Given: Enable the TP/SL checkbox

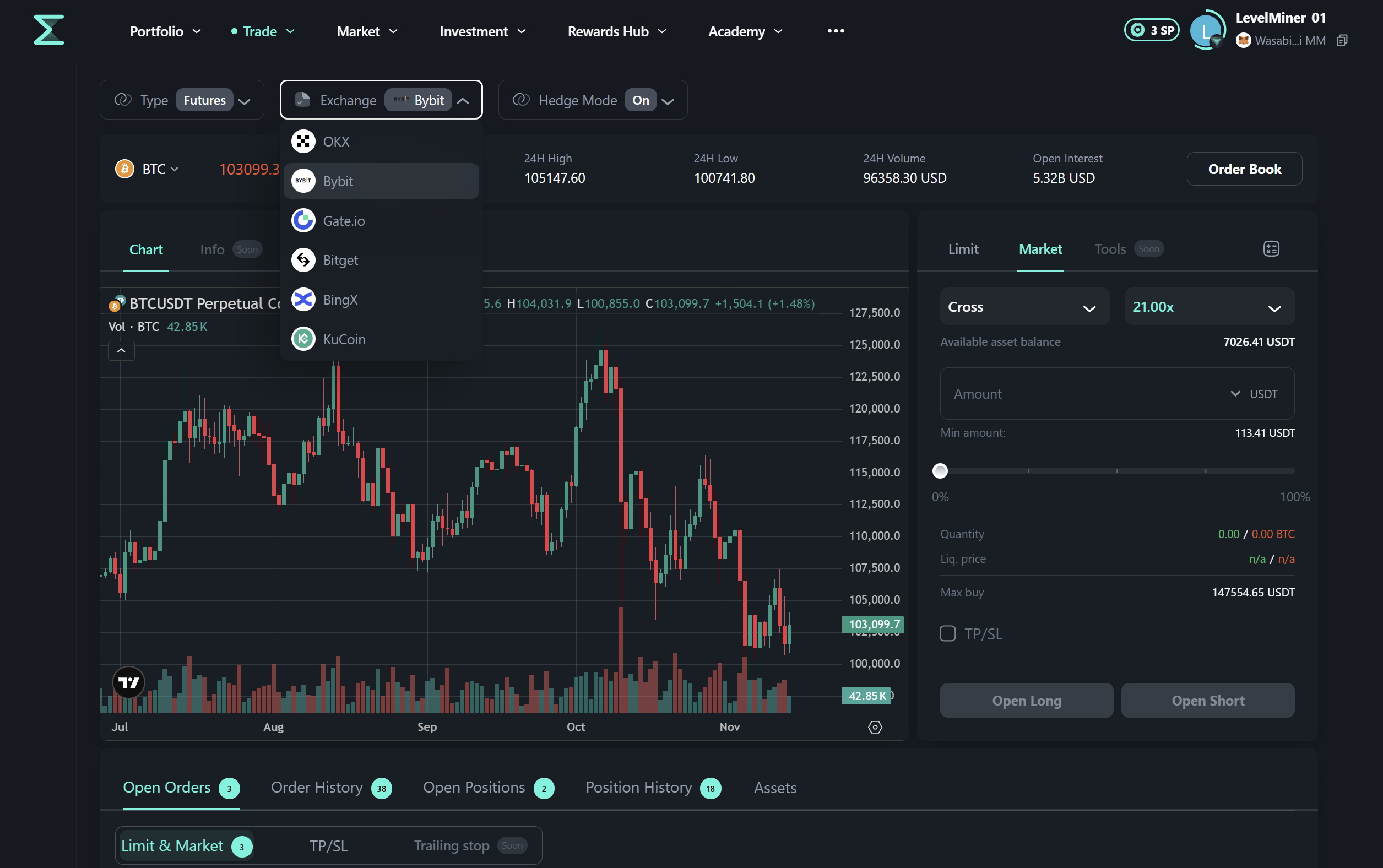Looking at the screenshot, I should coord(947,634).
